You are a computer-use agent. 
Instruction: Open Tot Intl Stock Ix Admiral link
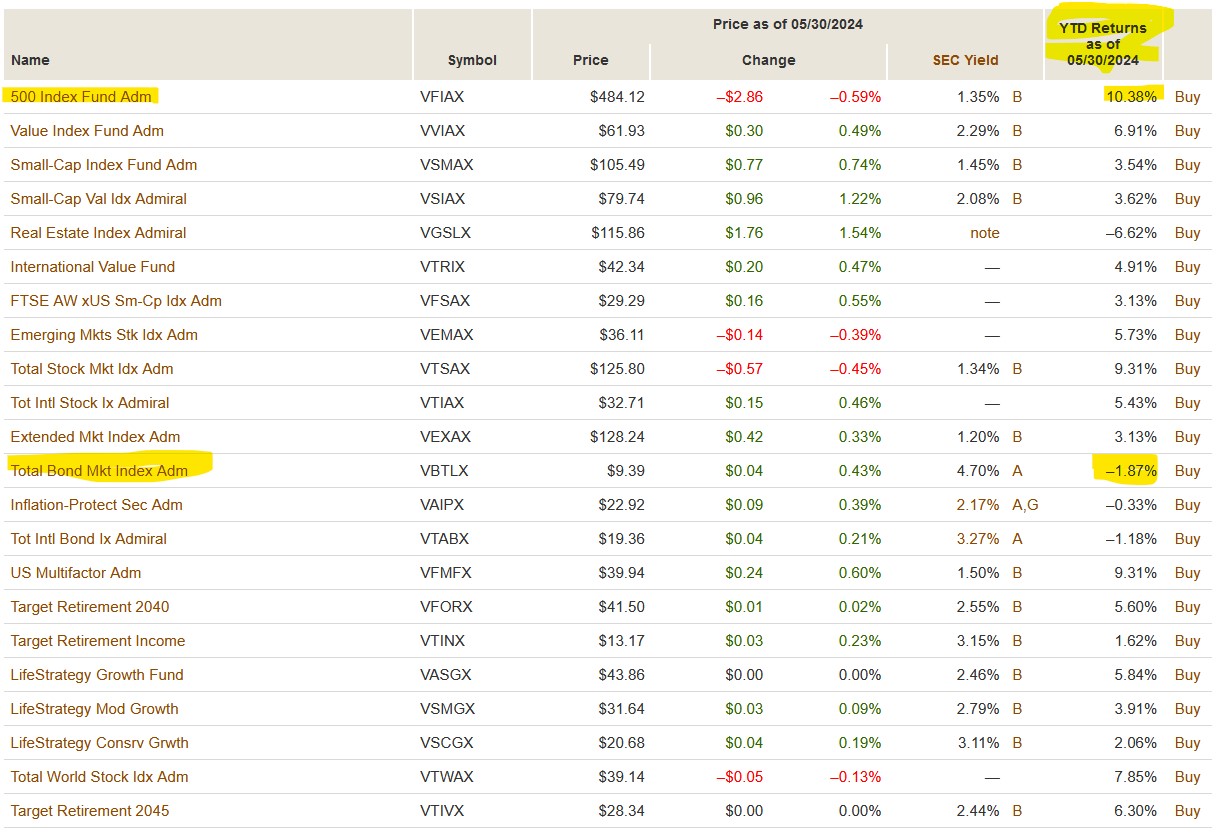(90, 403)
